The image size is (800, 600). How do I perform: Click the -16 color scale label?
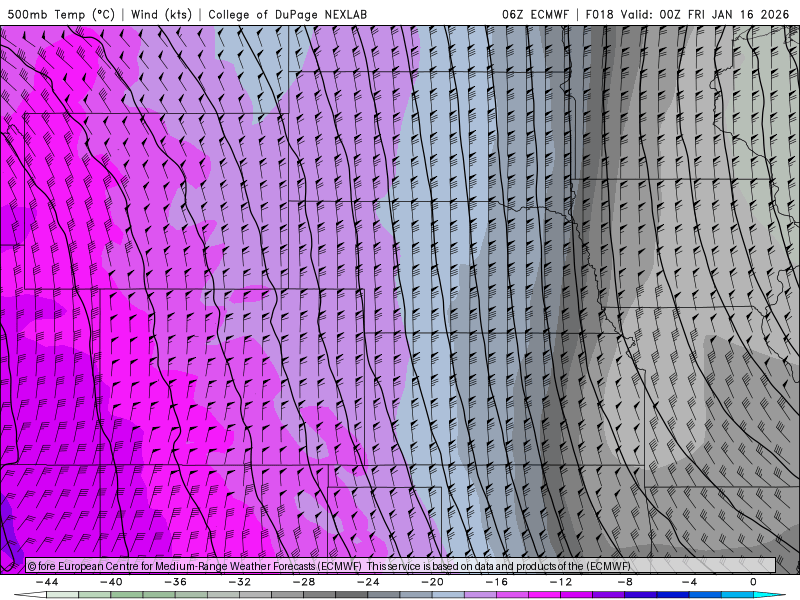(497, 582)
